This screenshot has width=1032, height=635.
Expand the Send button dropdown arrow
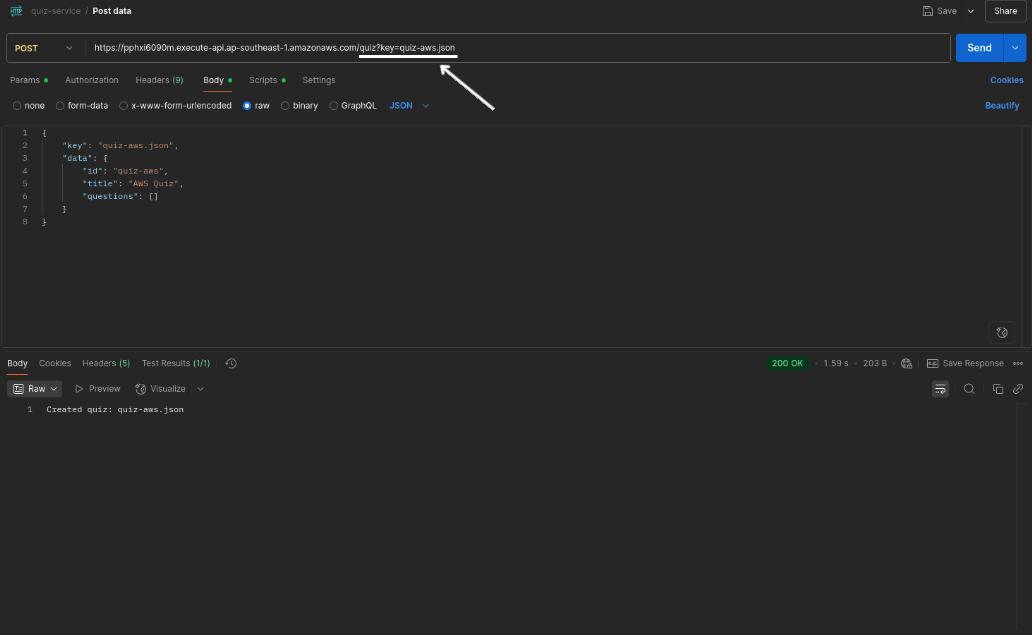click(x=1016, y=48)
